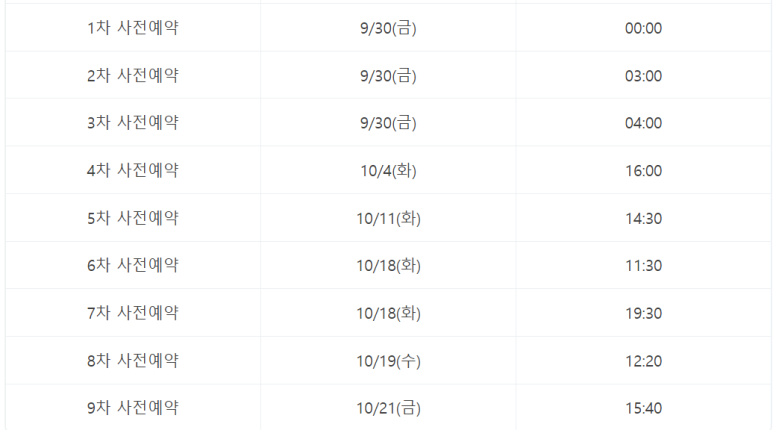The width and height of the screenshot is (773, 430).
Task: Click the 1차 사전예약 cell
Action: [133, 28]
